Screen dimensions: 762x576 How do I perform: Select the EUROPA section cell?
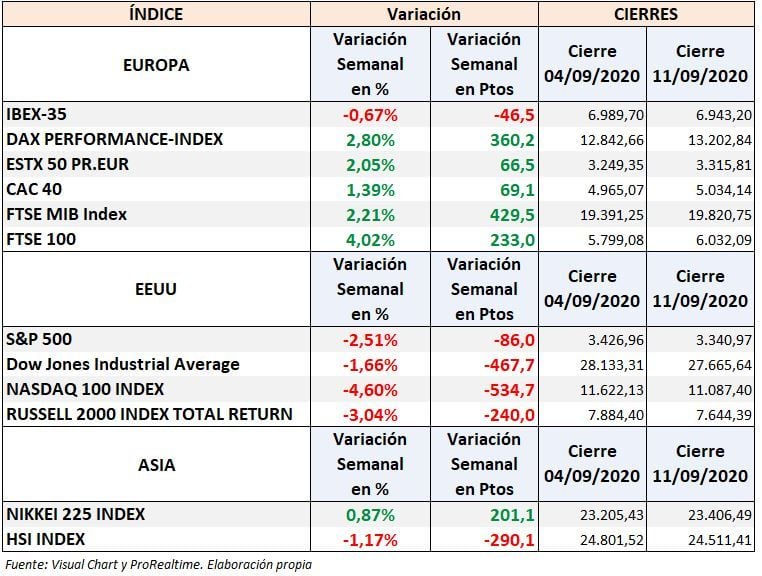coord(156,65)
